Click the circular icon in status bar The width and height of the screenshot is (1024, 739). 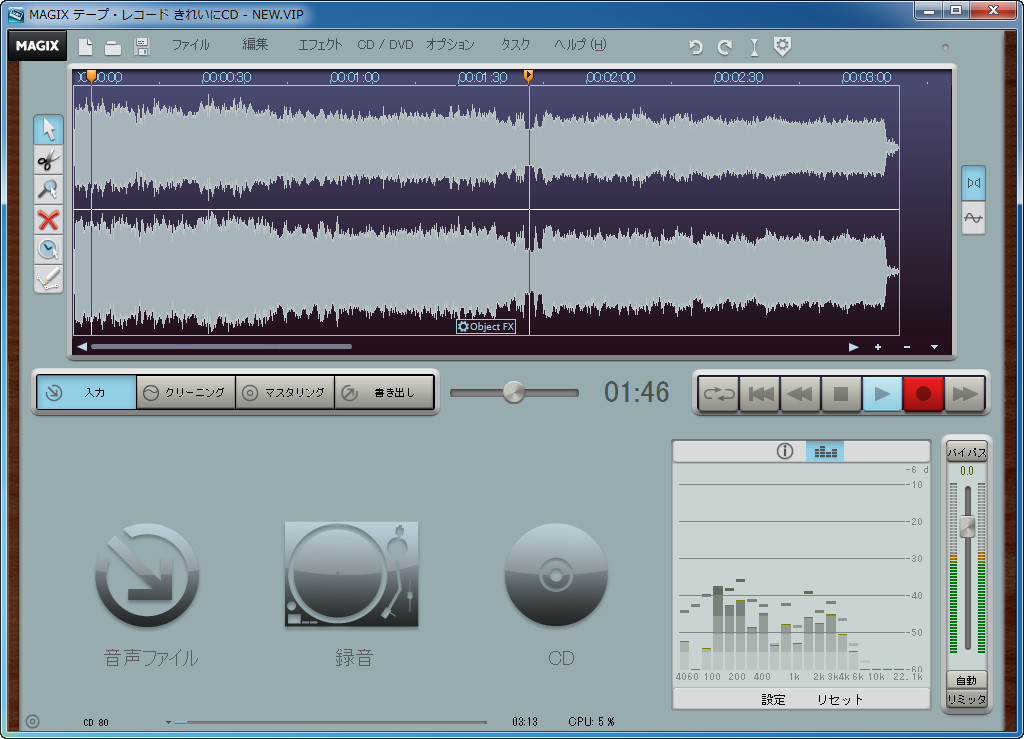pos(33,721)
